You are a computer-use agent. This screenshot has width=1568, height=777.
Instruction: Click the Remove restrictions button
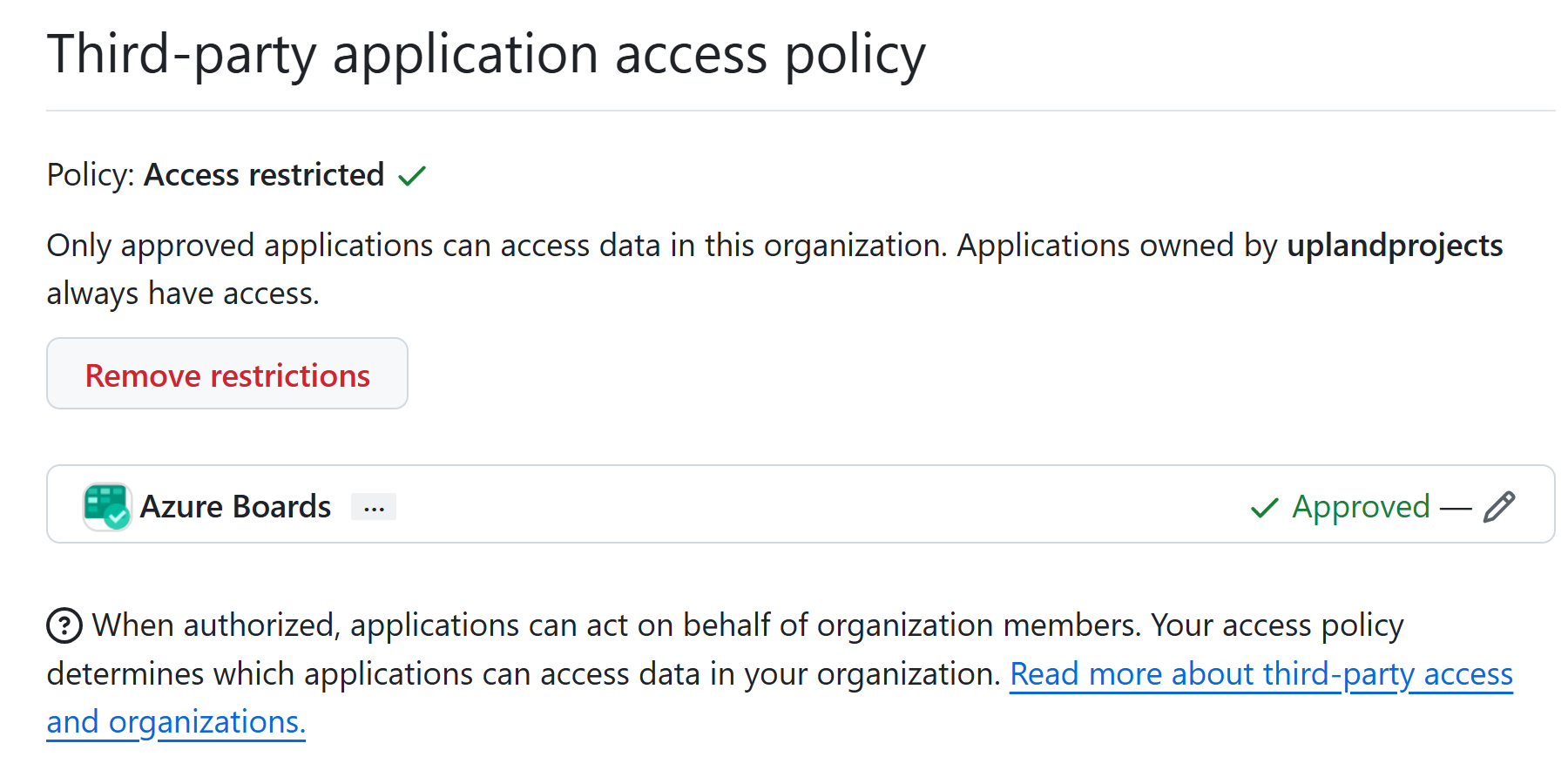point(227,375)
